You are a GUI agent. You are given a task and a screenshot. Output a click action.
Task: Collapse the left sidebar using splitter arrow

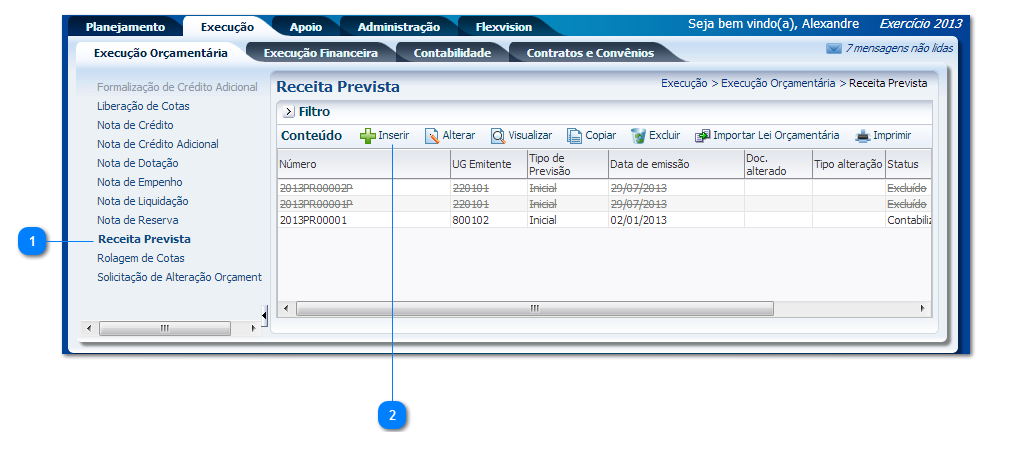click(264, 316)
